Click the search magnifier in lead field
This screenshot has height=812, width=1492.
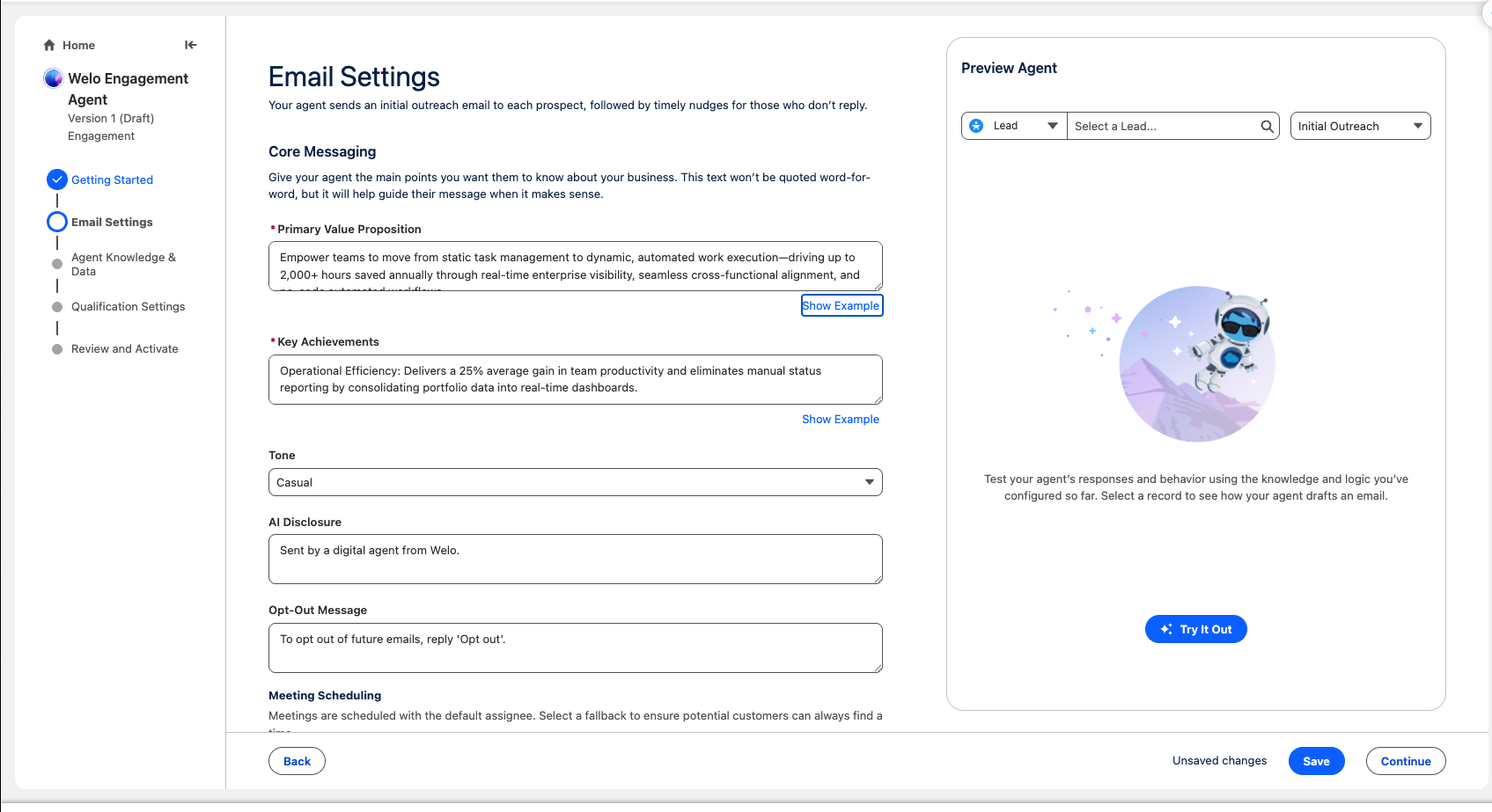(1267, 126)
